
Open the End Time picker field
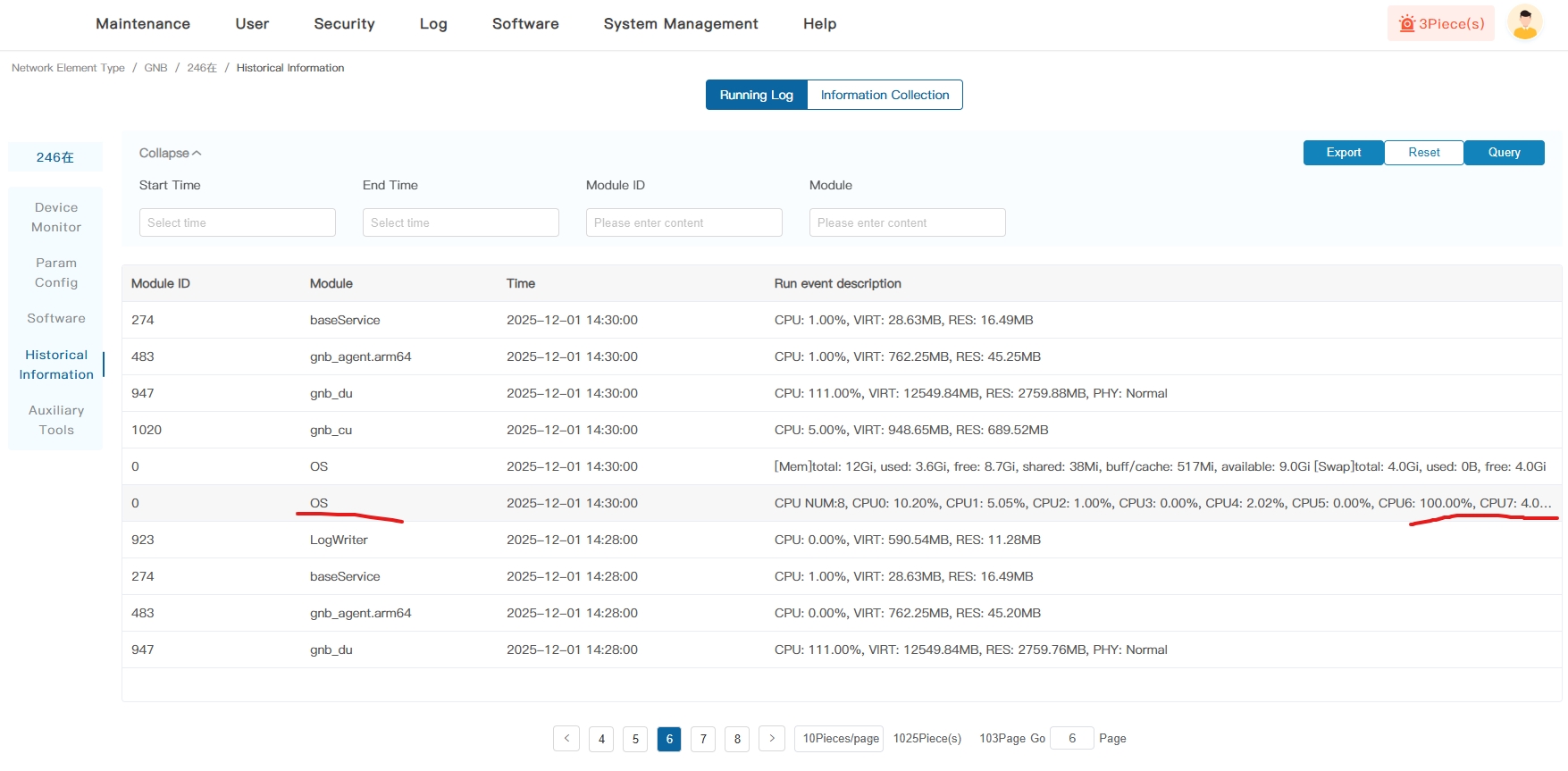point(461,222)
